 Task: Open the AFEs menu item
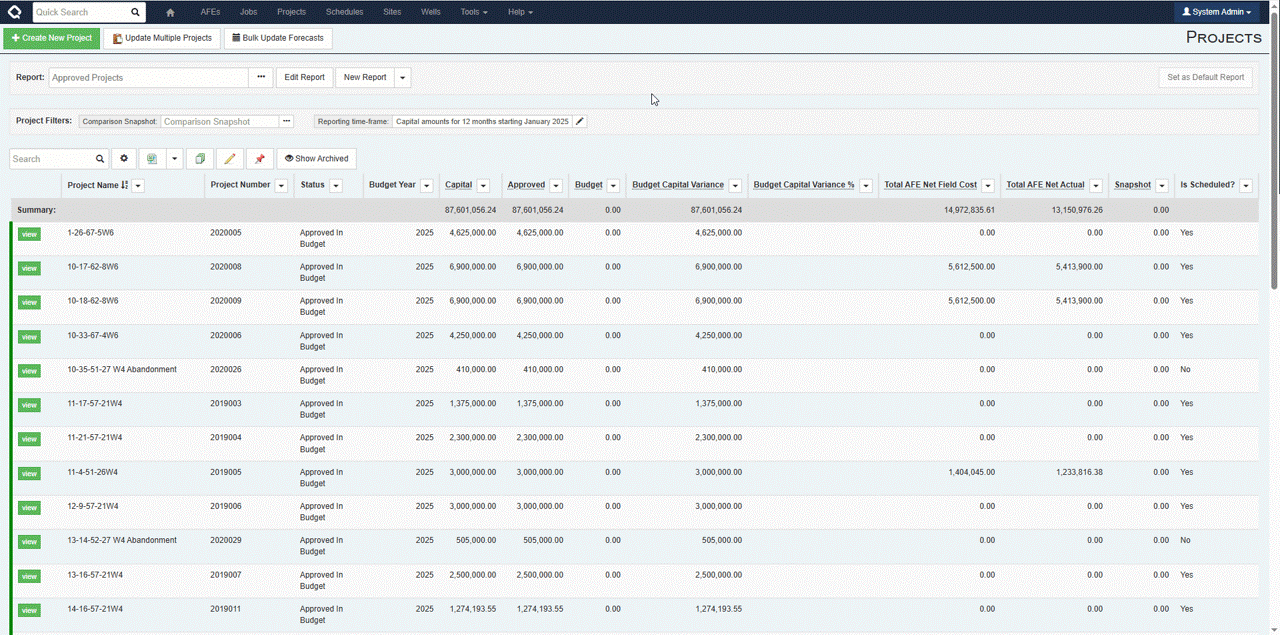(x=210, y=12)
